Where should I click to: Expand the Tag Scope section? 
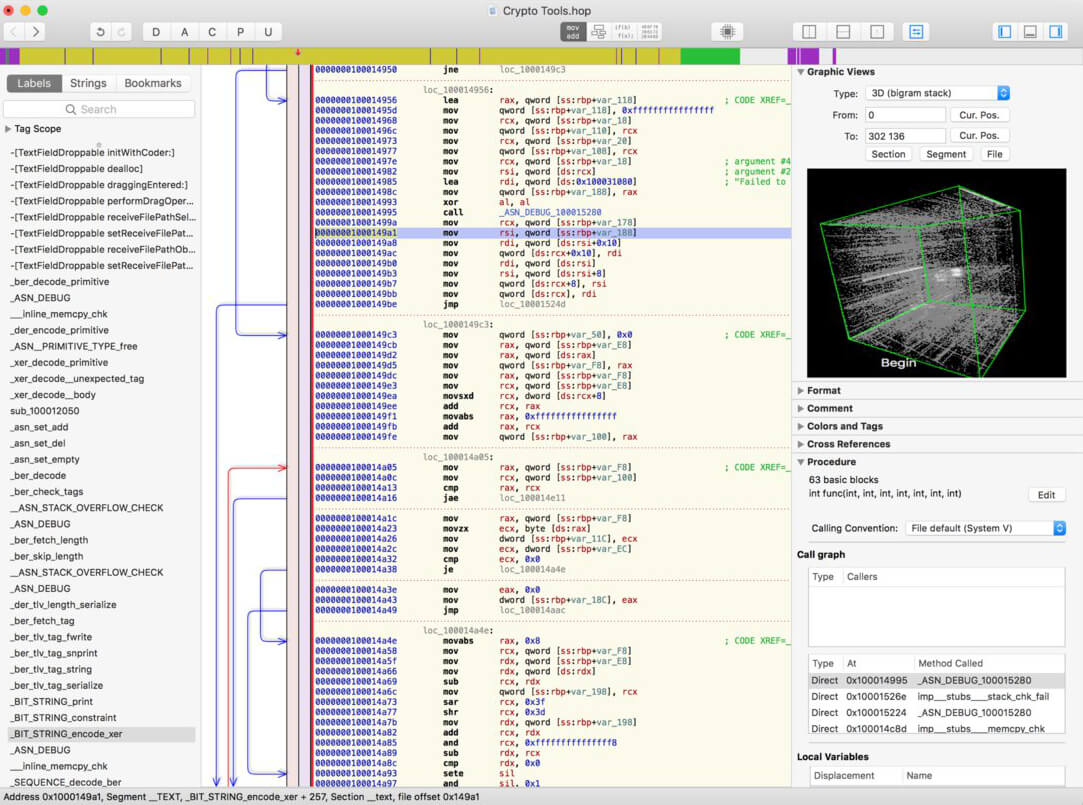(x=8, y=129)
